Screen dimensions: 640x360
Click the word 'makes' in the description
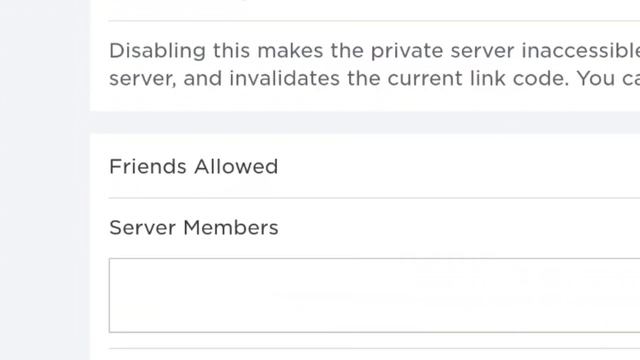pyautogui.click(x=290, y=51)
